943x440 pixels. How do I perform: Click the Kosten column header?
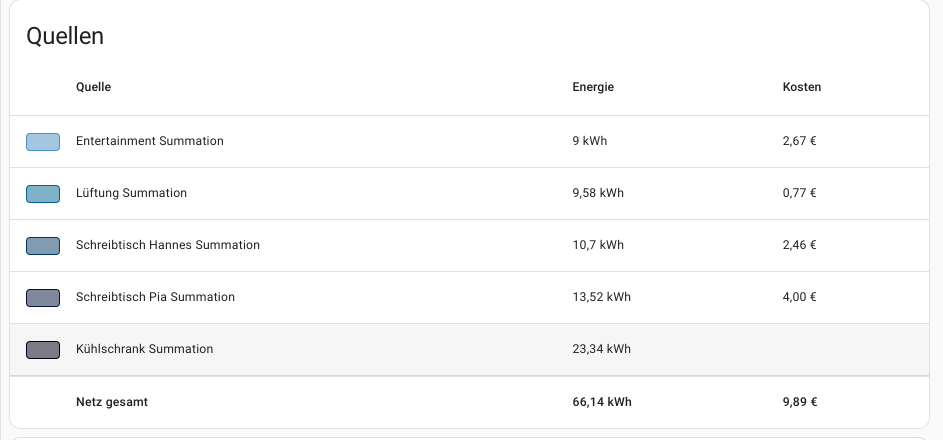[801, 88]
